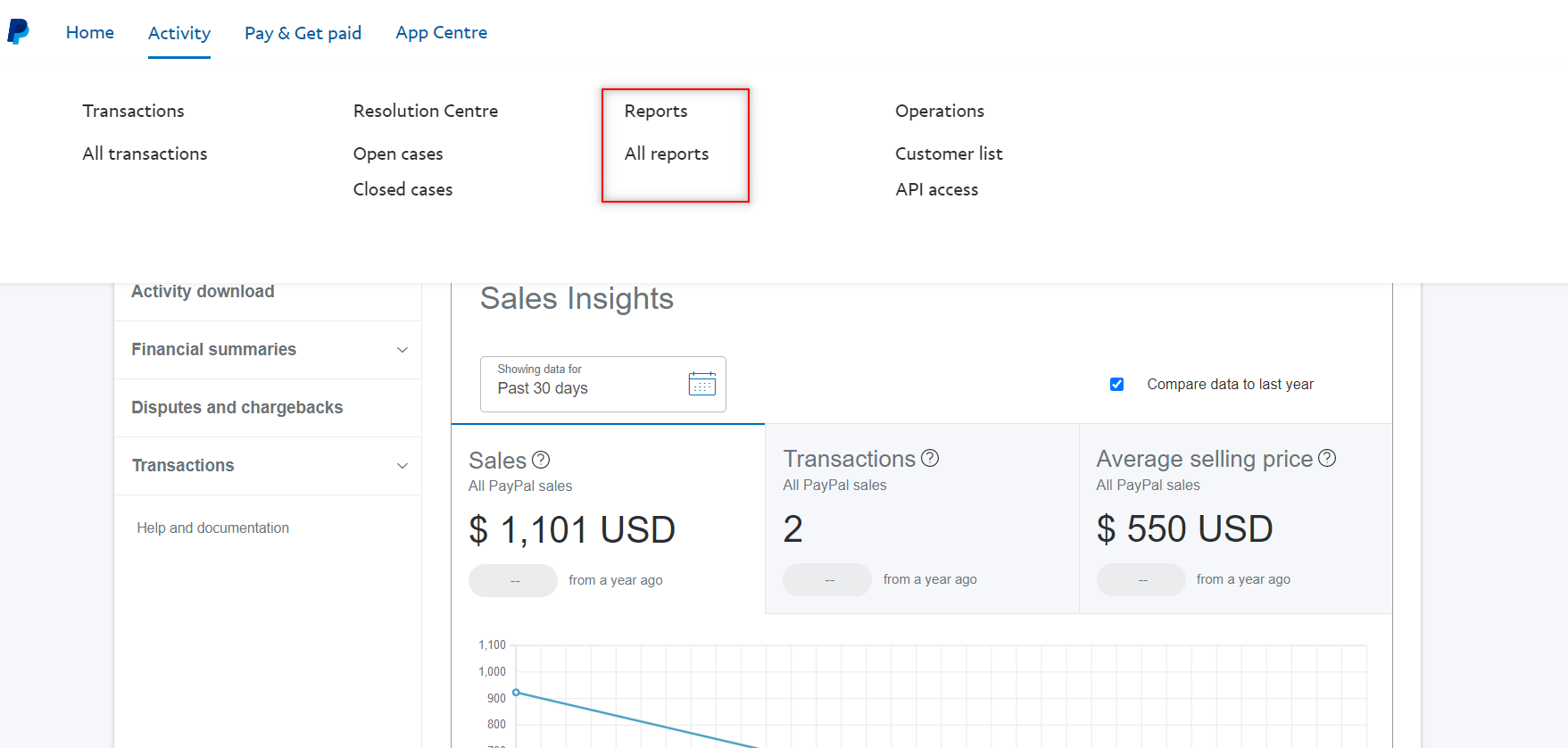Uncheck Compare data to last year
Image resolution: width=1568 pixels, height=748 pixels.
(x=1116, y=384)
